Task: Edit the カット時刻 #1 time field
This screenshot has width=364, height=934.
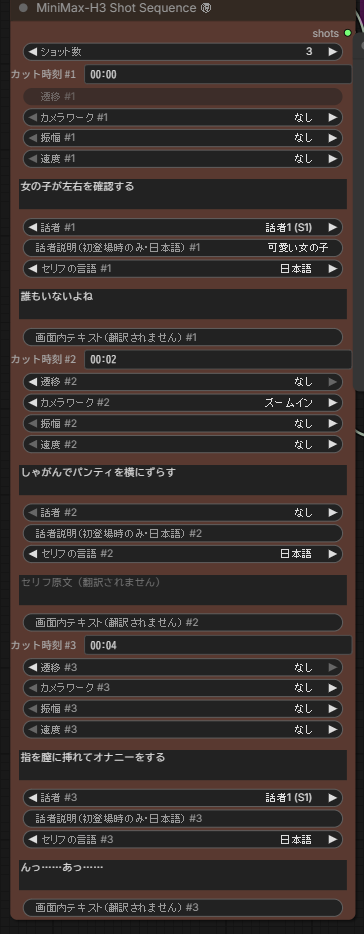Action: tap(217, 74)
